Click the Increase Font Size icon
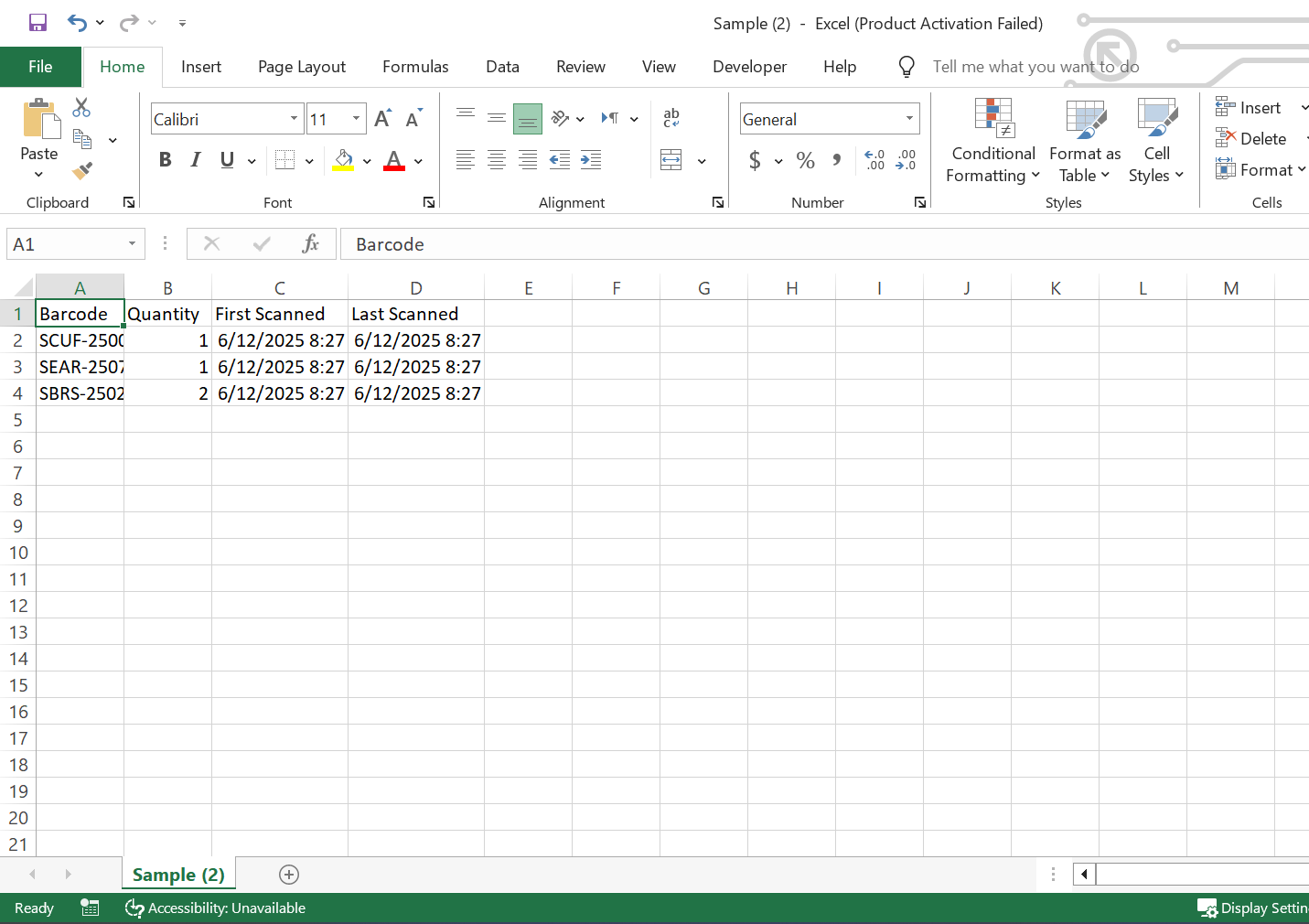 (x=382, y=119)
